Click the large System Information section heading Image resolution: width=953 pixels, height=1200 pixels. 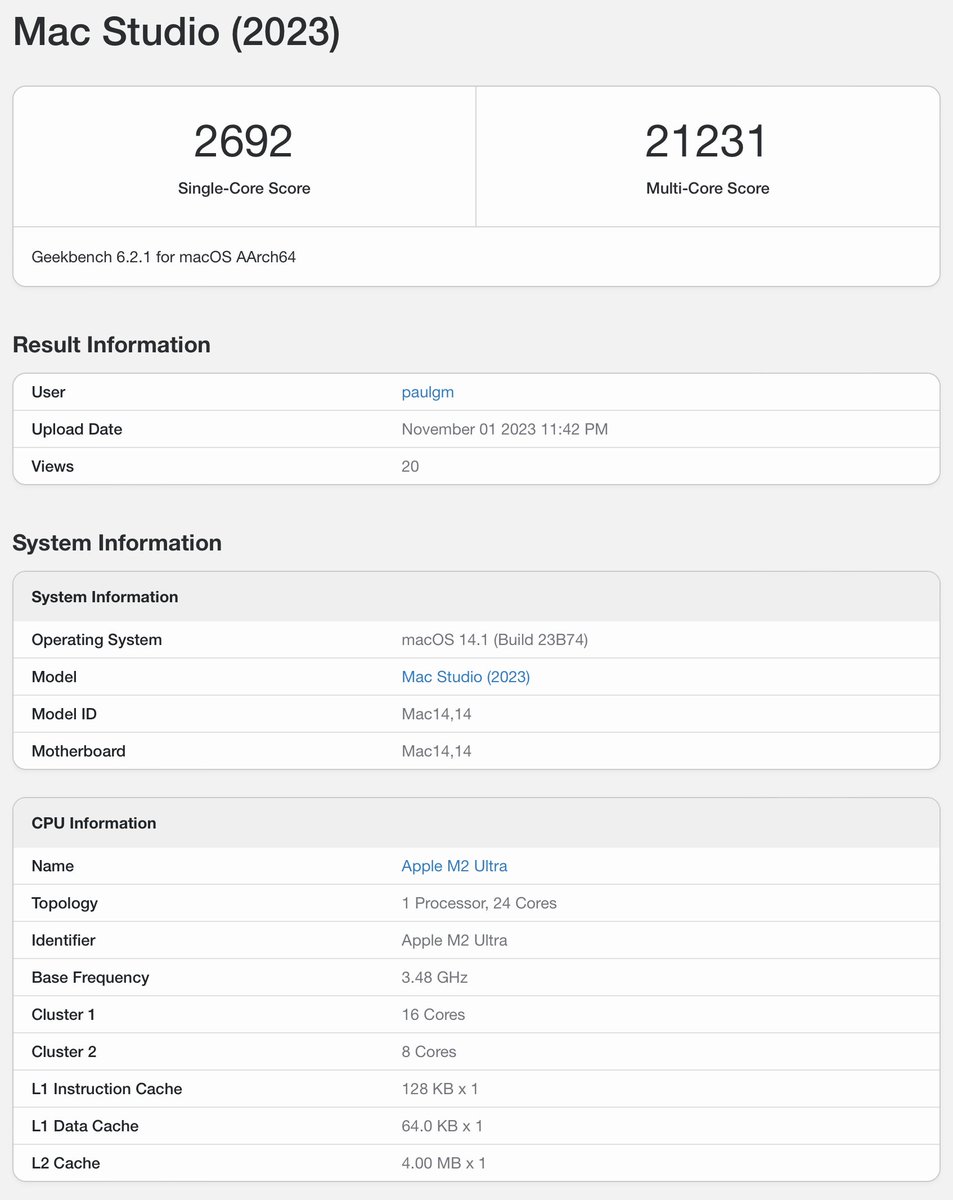pos(117,543)
